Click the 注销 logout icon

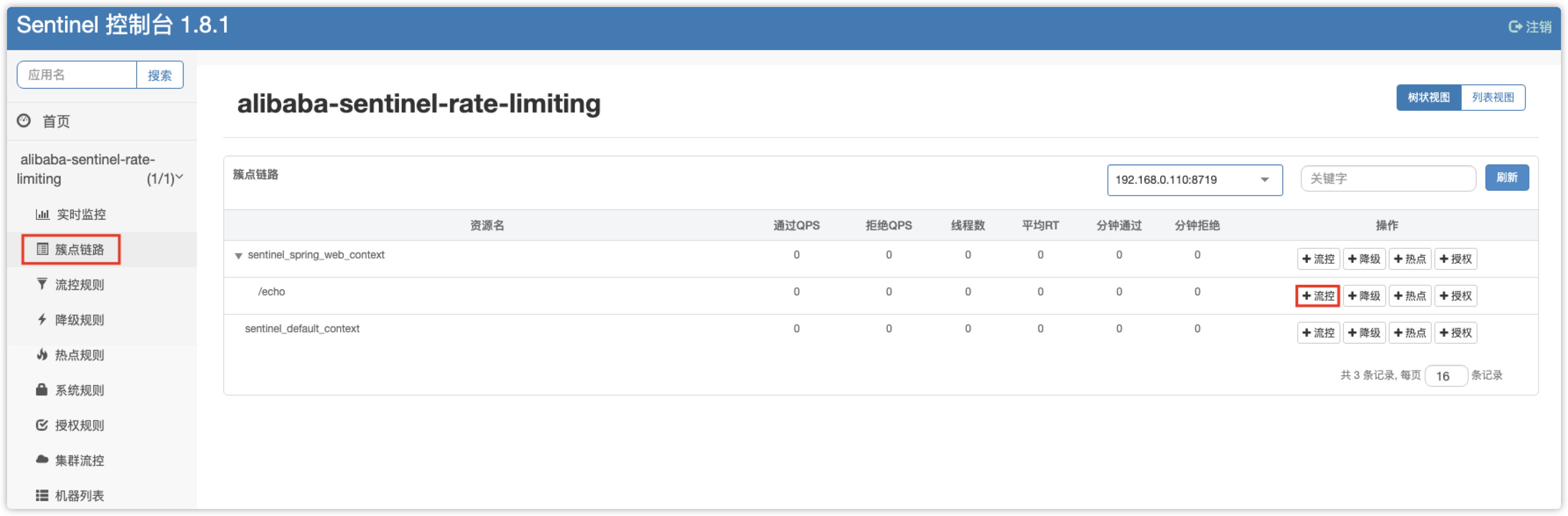[1514, 27]
